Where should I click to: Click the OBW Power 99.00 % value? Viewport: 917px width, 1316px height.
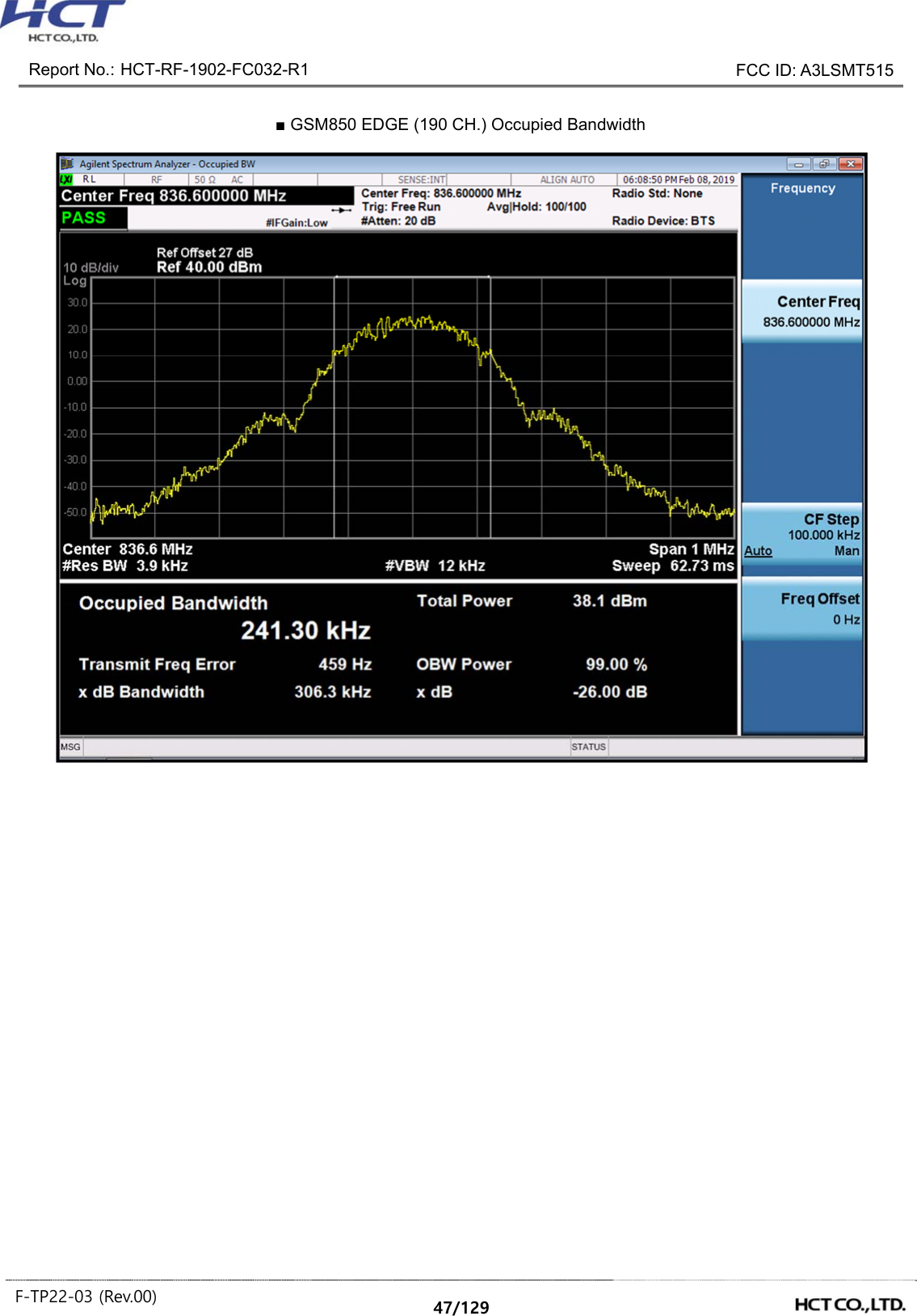[x=616, y=664]
